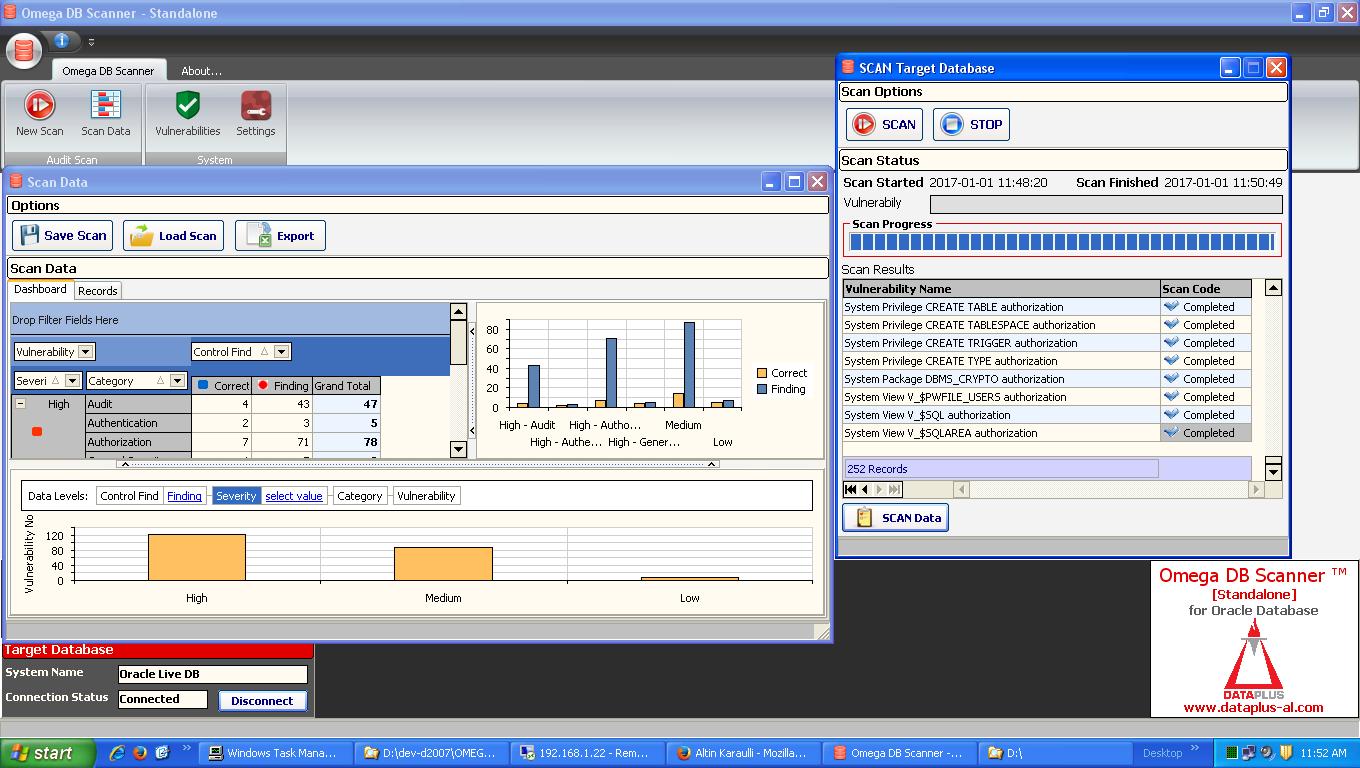Image resolution: width=1360 pixels, height=768 pixels.
Task: Open the Vulnerabilities shield icon
Action: pos(187,113)
